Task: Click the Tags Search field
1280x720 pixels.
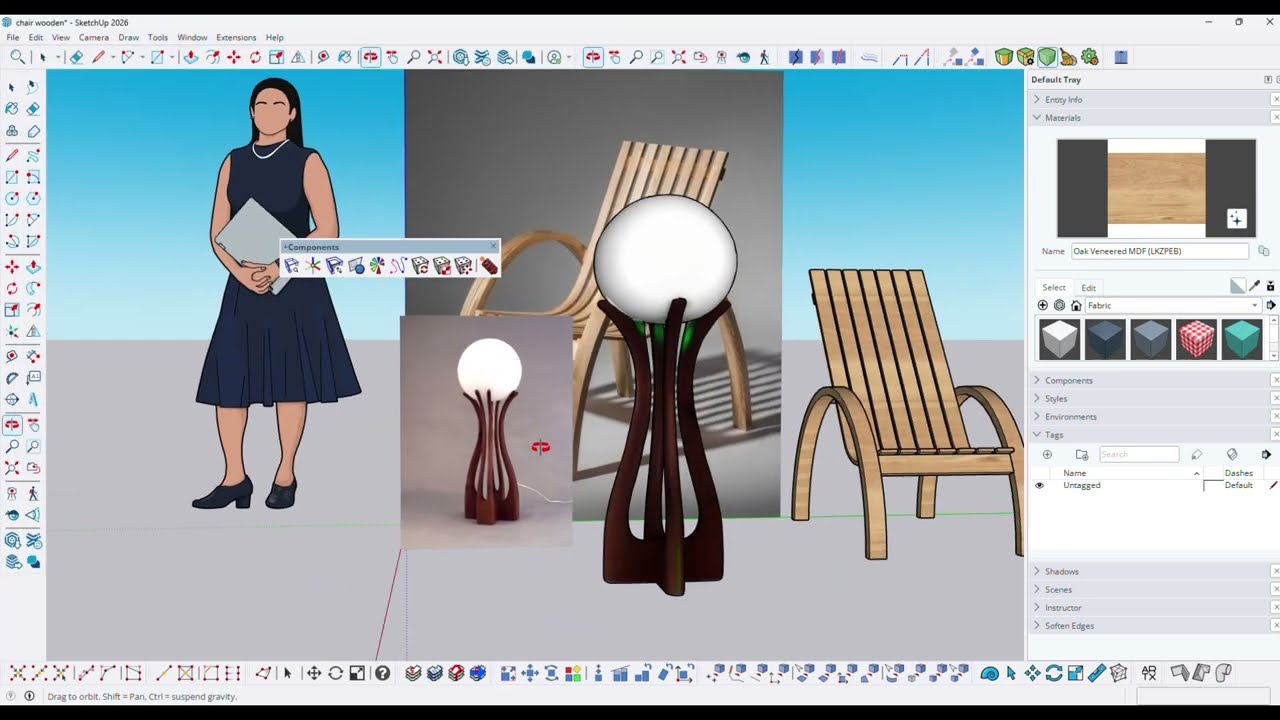Action: pyautogui.click(x=1139, y=455)
